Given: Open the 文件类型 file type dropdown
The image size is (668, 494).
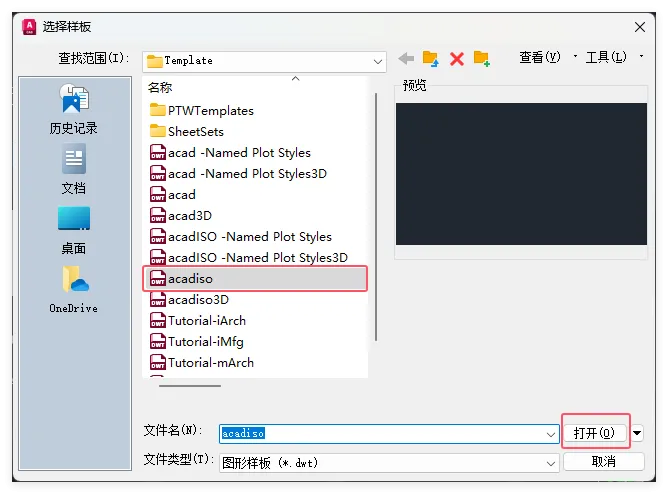Looking at the screenshot, I should click(550, 463).
